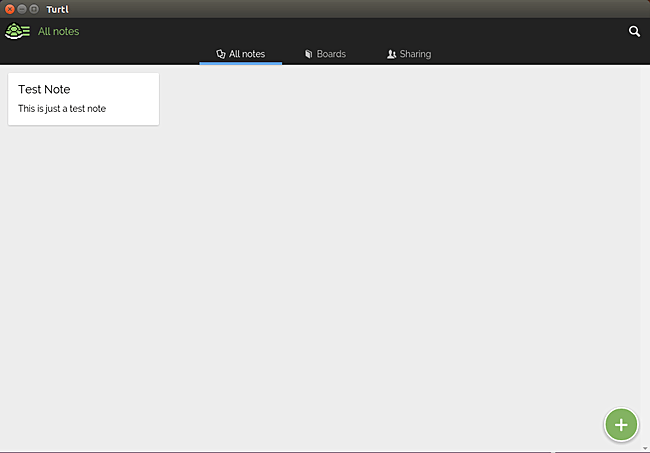Click scrollbar down arrow at bottom right
Viewport: 650px width, 453px height.
click(x=645, y=448)
